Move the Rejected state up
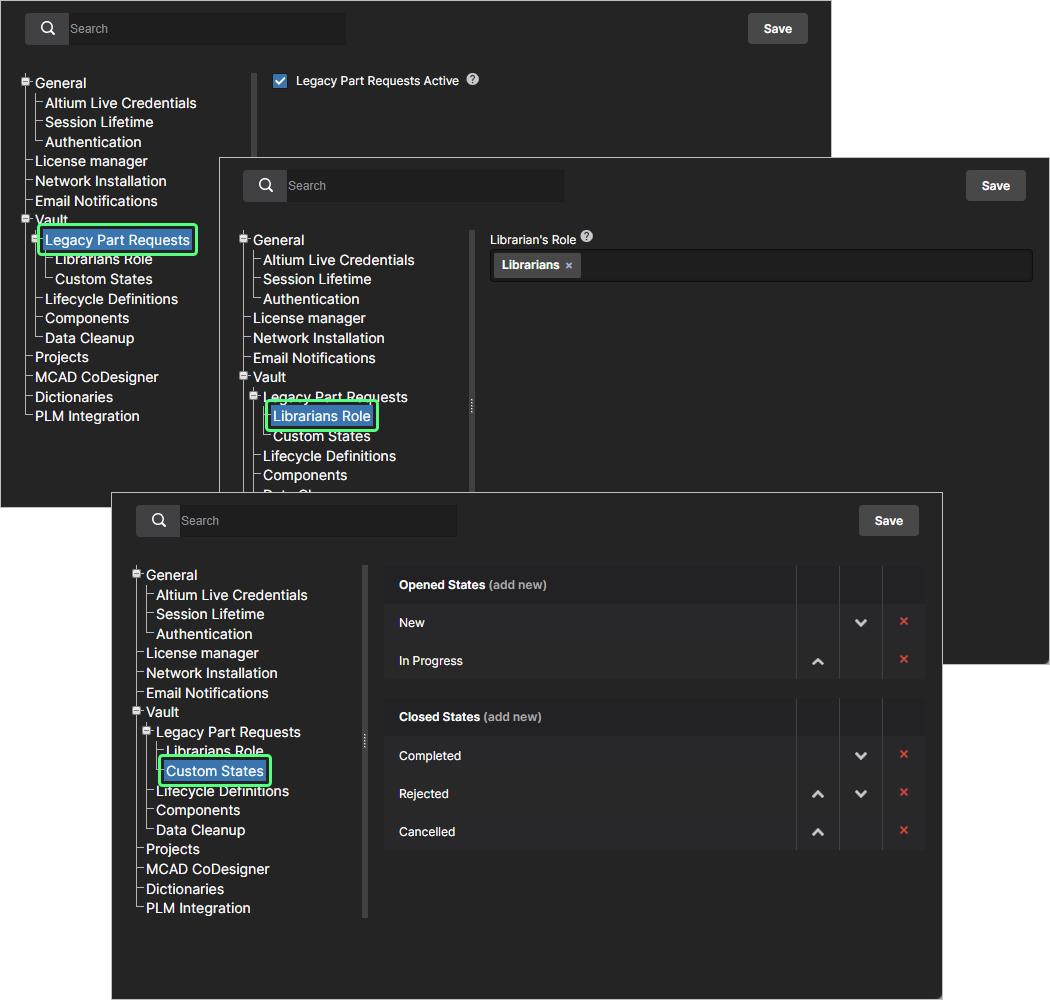This screenshot has height=1000, width=1050. [818, 794]
